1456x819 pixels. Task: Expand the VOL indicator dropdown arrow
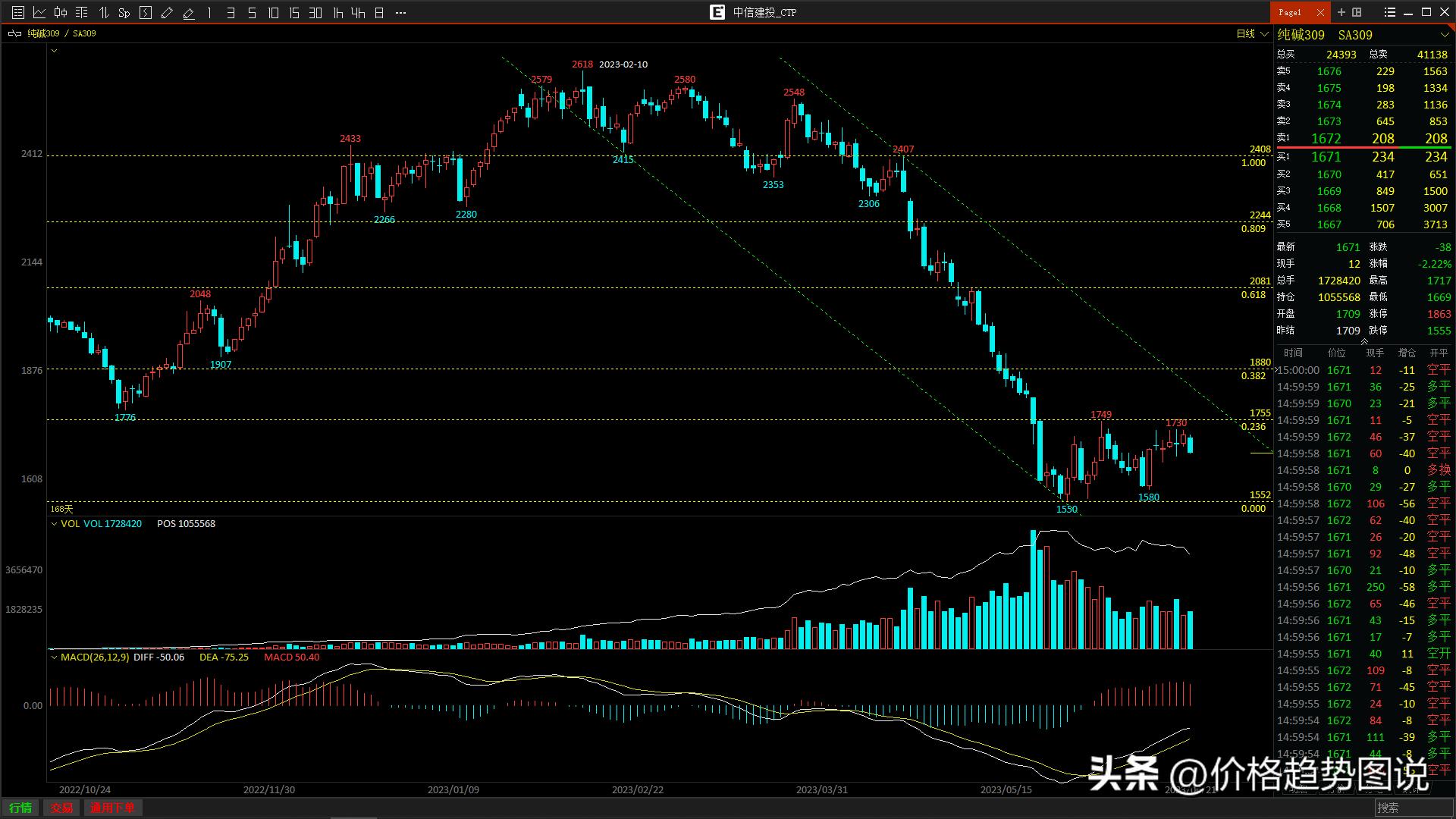(x=54, y=524)
